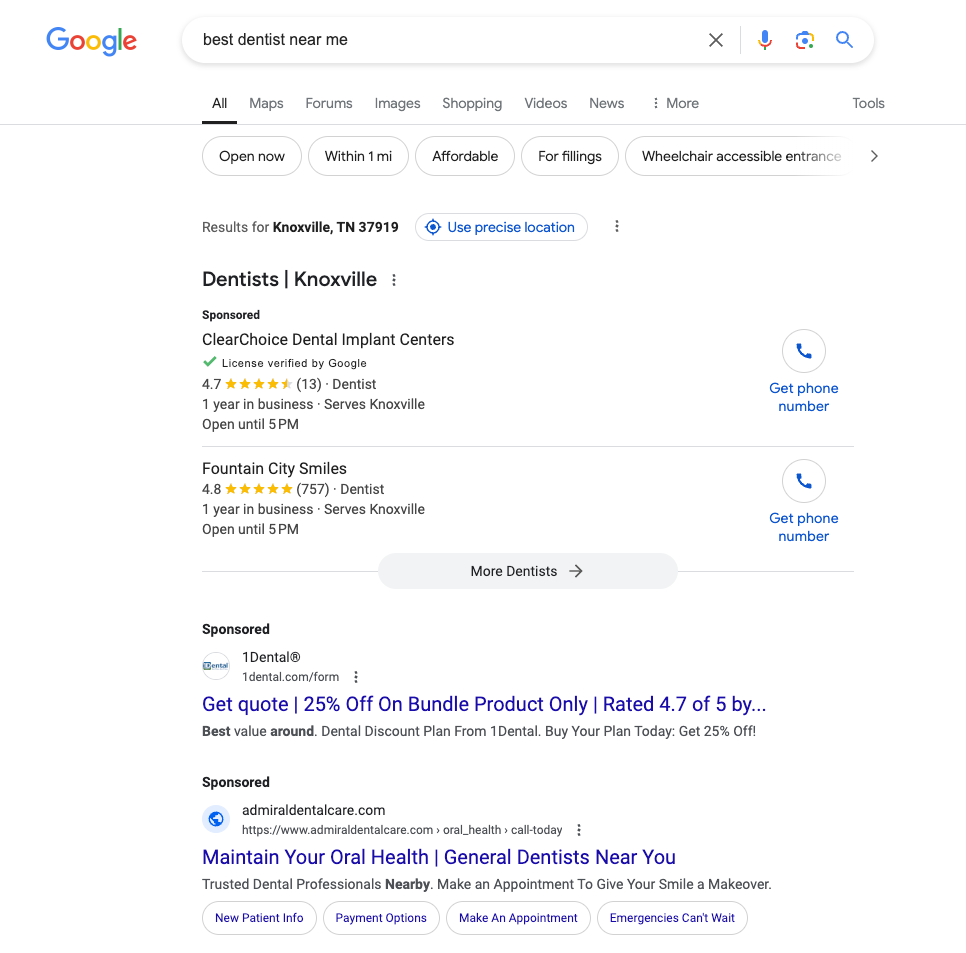The image size is (966, 953).
Task: Open the three-dot menu beside Dentists | Knoxville
Action: pos(394,280)
